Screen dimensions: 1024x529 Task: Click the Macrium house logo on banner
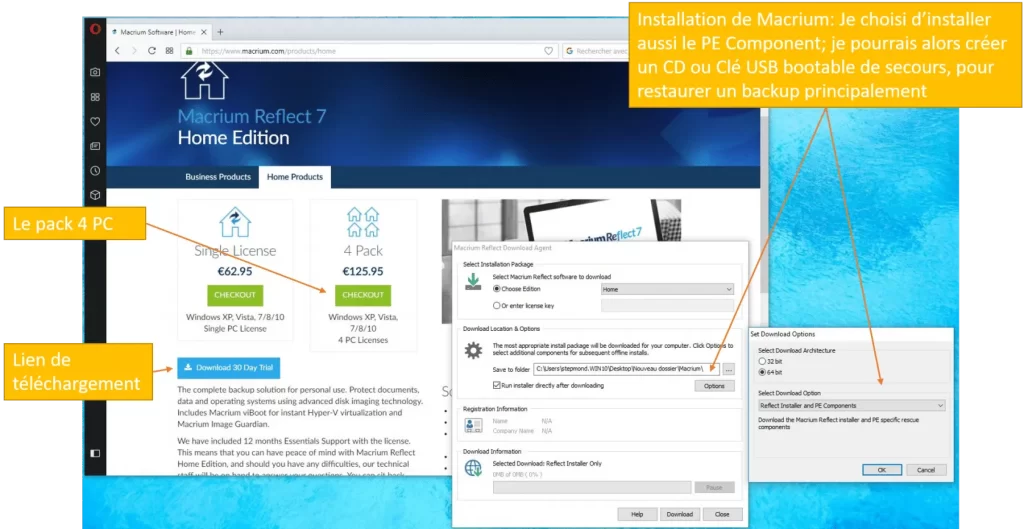[x=204, y=80]
